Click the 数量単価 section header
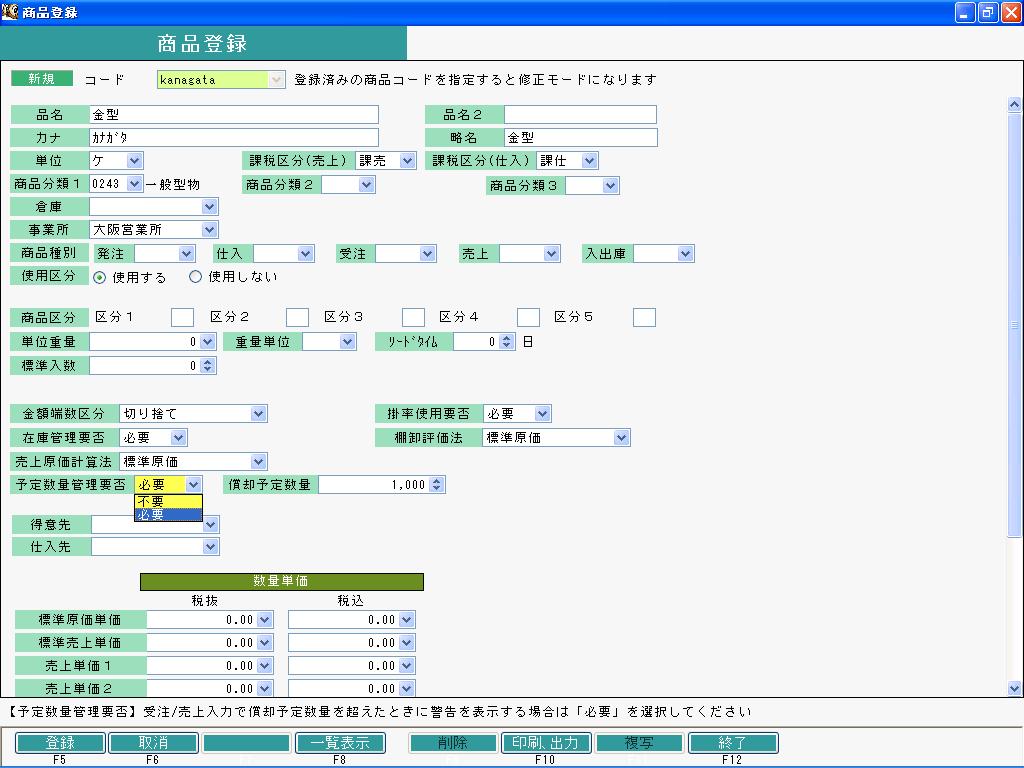 (281, 581)
